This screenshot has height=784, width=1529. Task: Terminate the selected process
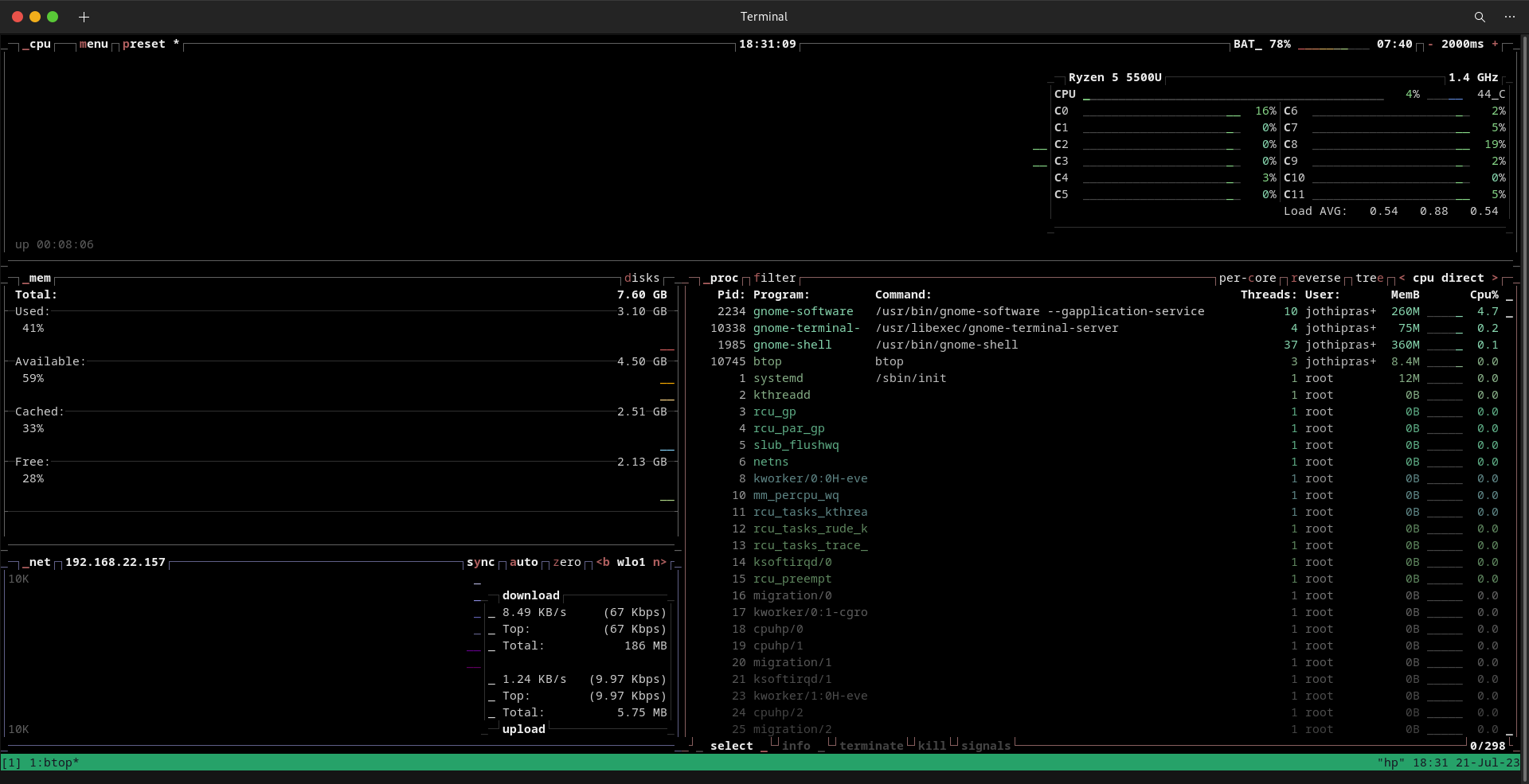point(871,746)
